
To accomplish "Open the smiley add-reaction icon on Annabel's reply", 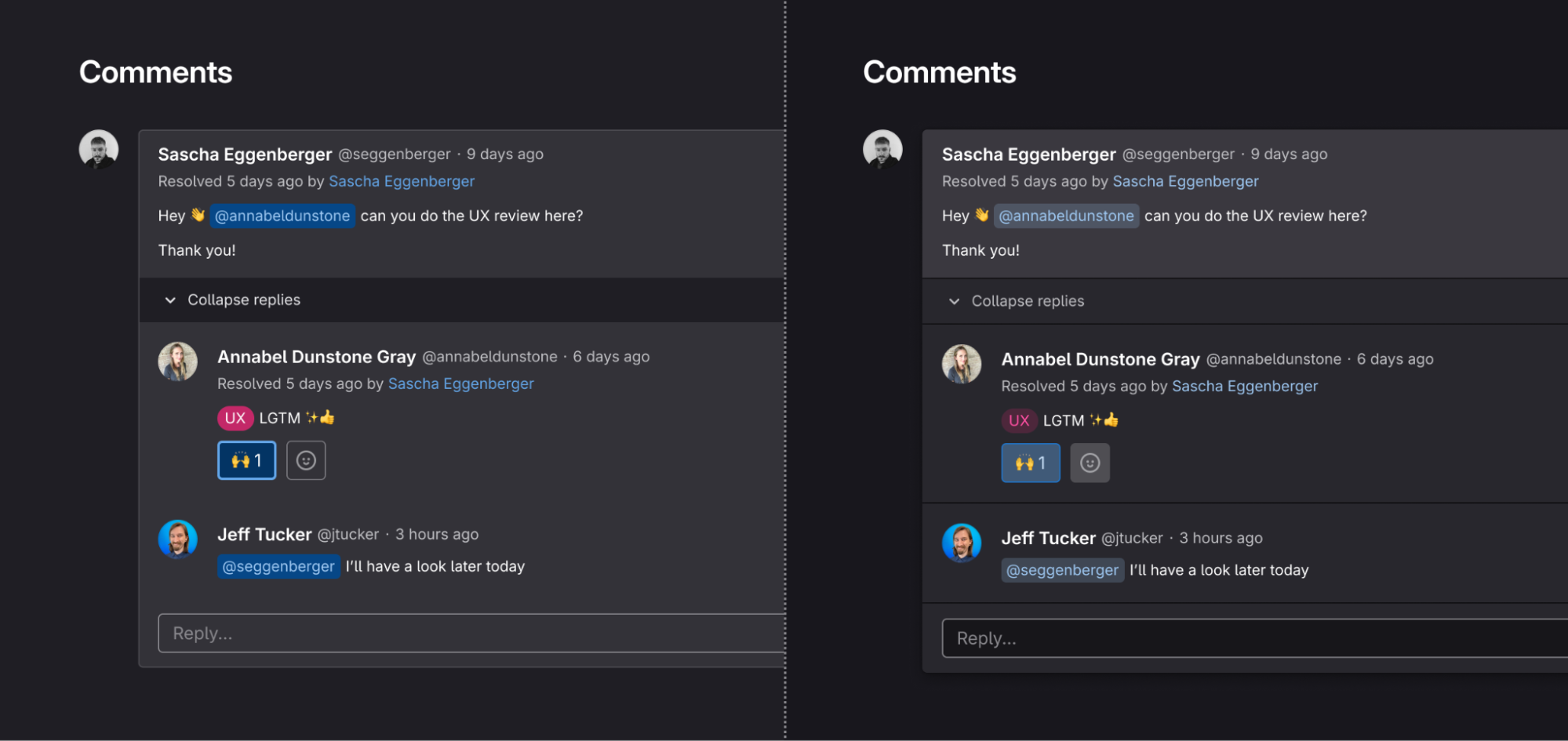I will point(306,460).
